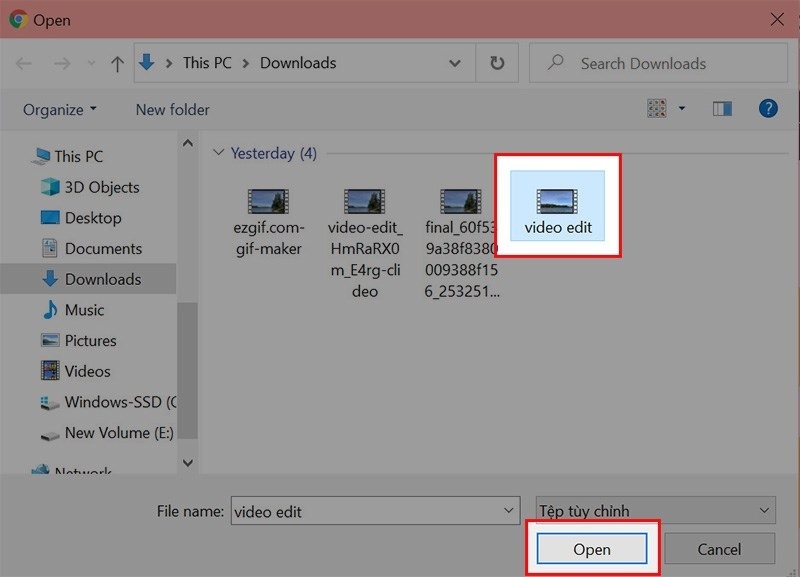
Task: Expand the File name history dropdown
Action: (x=508, y=510)
